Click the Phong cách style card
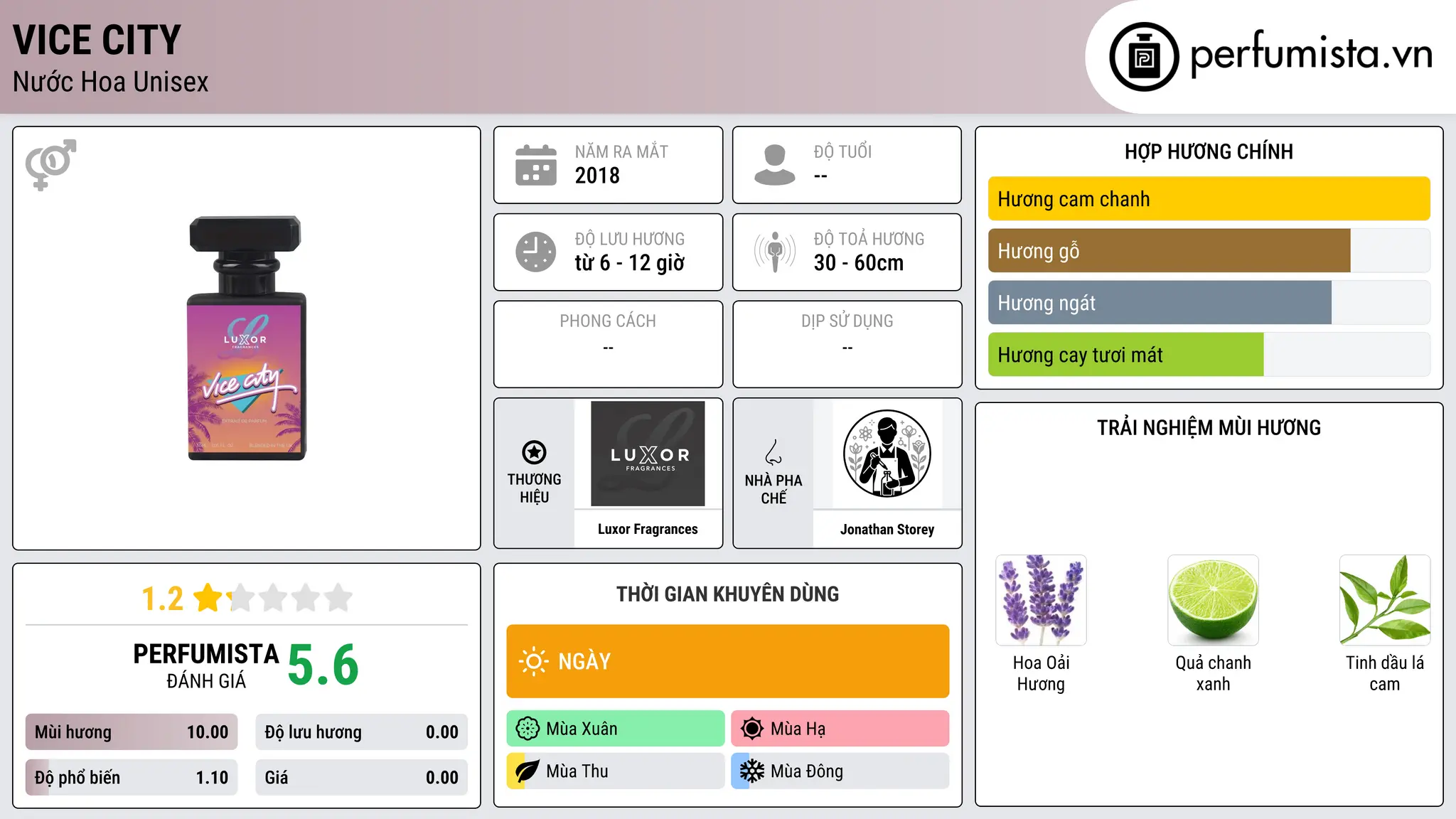The width and height of the screenshot is (1456, 819). pyautogui.click(x=608, y=344)
